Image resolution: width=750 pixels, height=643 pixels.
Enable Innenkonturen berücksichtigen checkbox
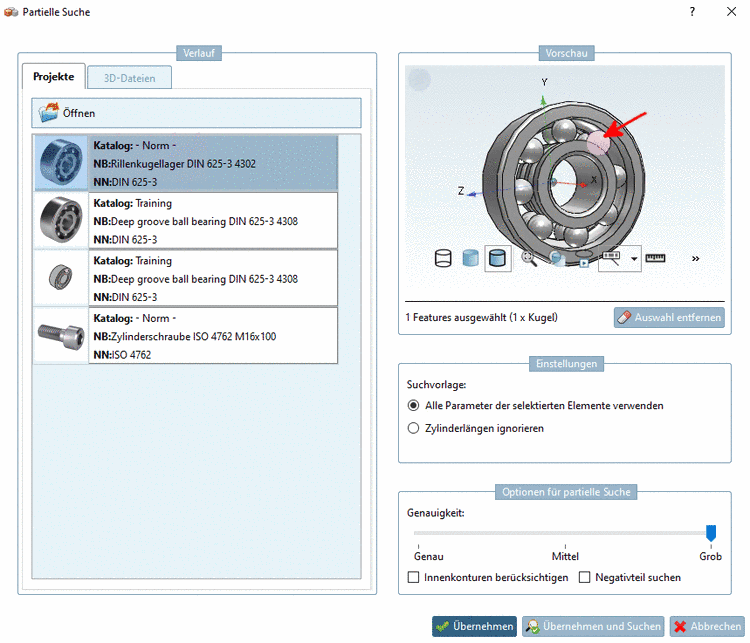[x=413, y=577]
